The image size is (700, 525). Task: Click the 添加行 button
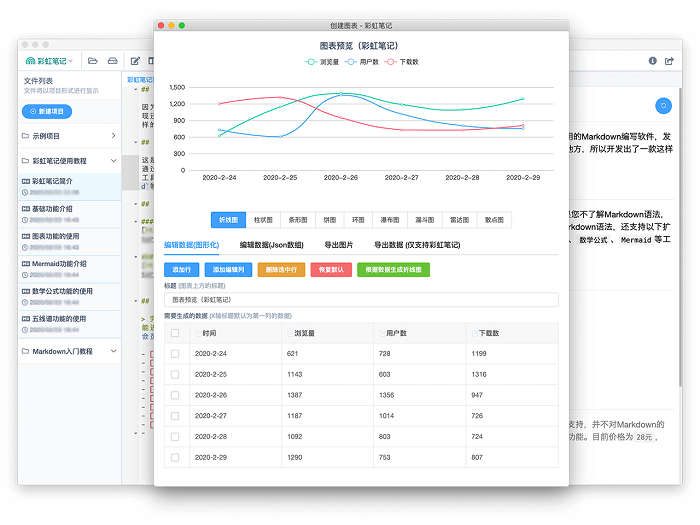(181, 269)
